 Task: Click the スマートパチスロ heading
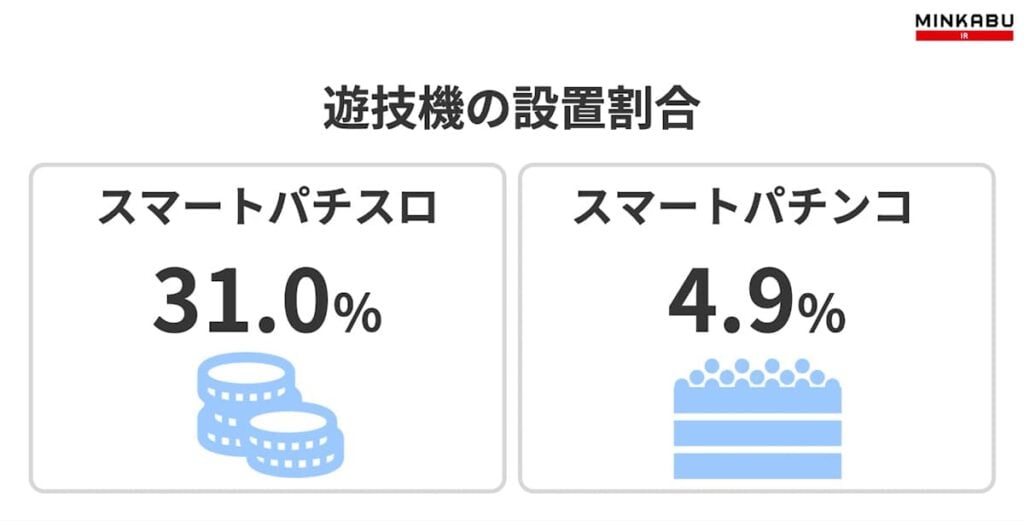pyautogui.click(x=268, y=208)
